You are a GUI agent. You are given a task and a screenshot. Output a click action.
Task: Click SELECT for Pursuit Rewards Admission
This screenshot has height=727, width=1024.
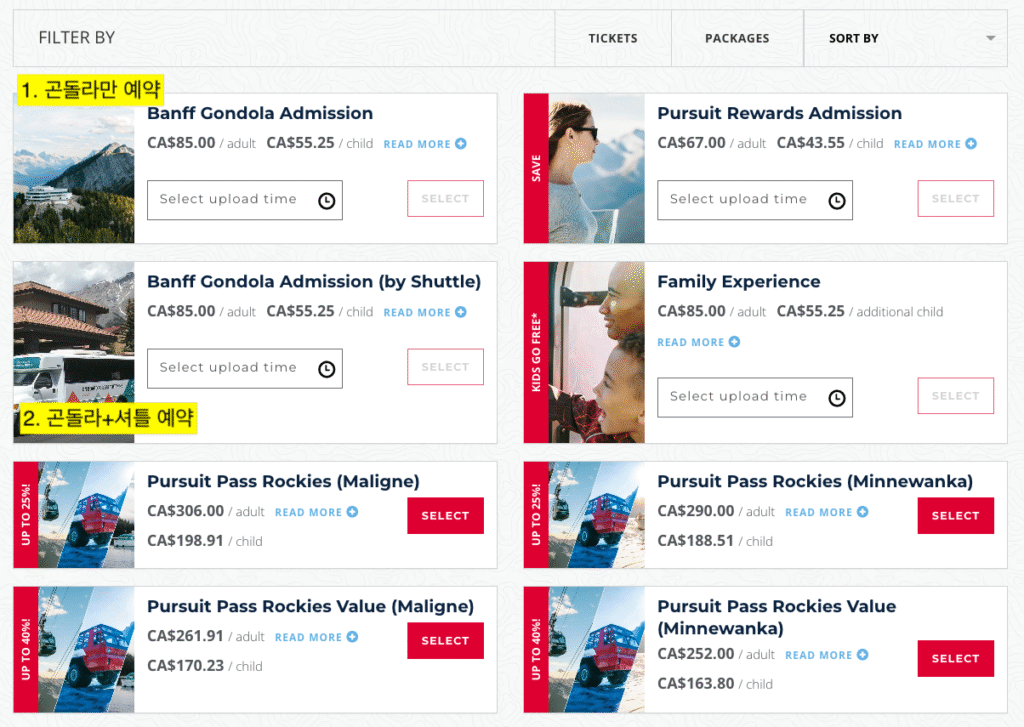tap(955, 199)
